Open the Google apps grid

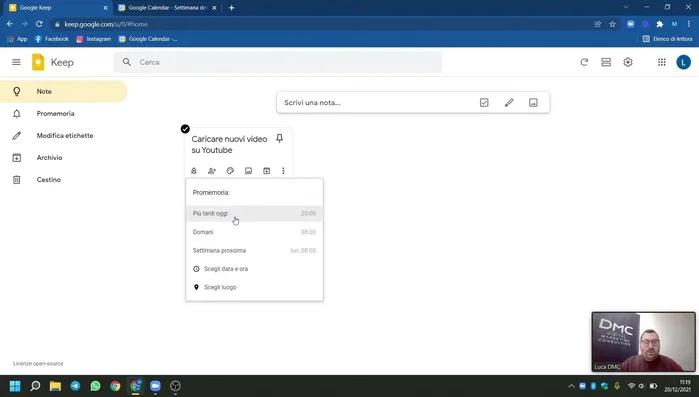(662, 62)
